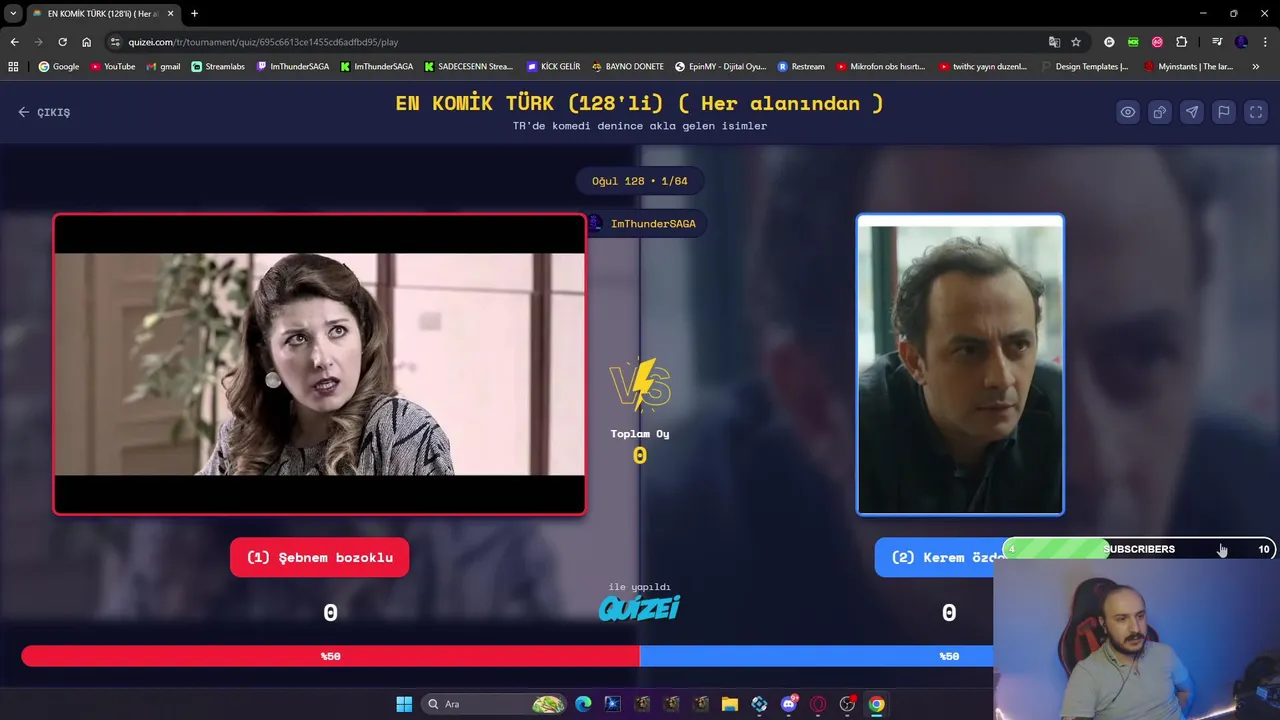The width and height of the screenshot is (1280, 720).
Task: Open the Extensions puzzle icon
Action: point(1182,42)
